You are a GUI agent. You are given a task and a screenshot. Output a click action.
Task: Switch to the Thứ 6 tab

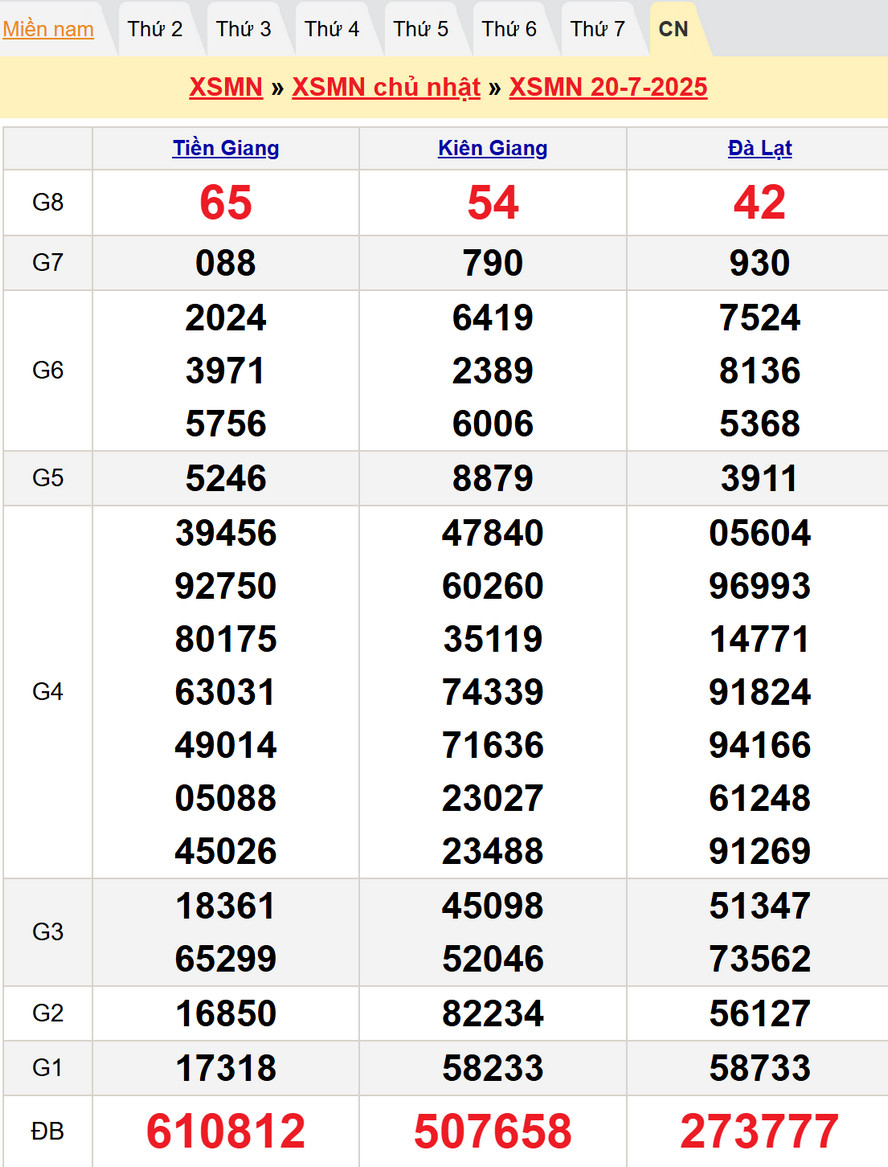(x=509, y=29)
